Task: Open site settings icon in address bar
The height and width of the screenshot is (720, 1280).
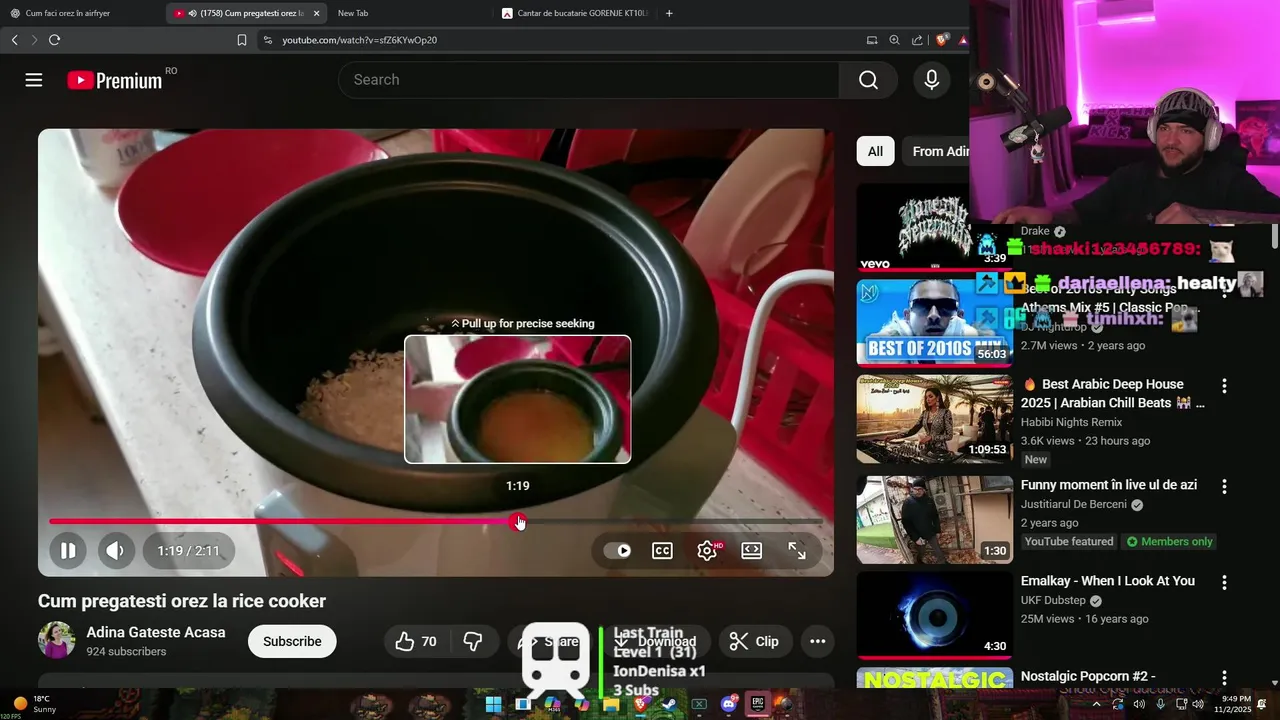Action: pos(267,40)
